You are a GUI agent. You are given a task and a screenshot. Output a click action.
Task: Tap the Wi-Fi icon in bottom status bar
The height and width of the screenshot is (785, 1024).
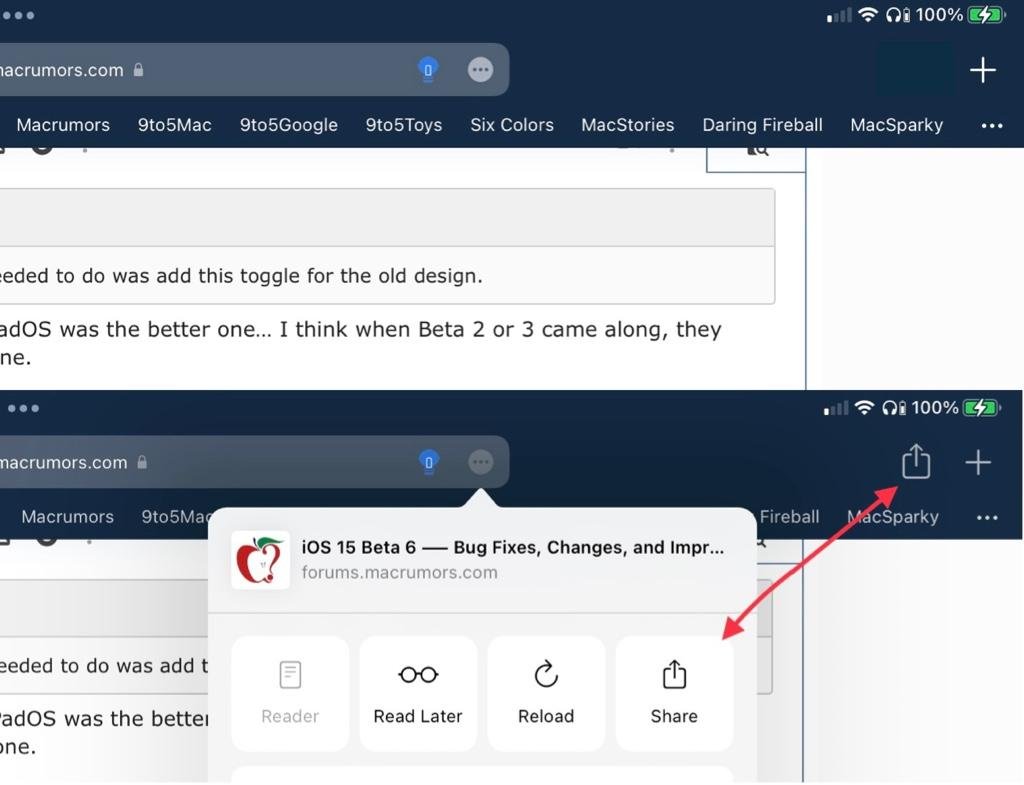tap(864, 408)
